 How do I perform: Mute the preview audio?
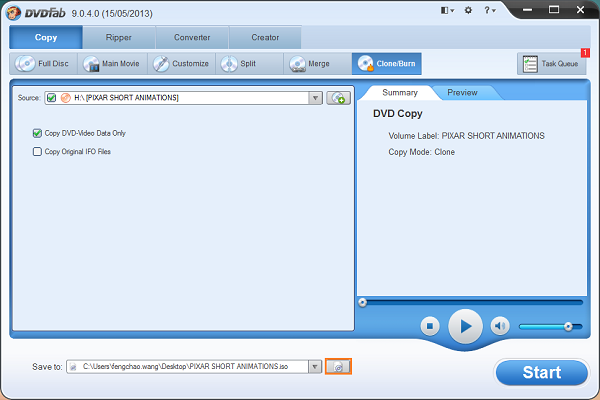pos(500,326)
